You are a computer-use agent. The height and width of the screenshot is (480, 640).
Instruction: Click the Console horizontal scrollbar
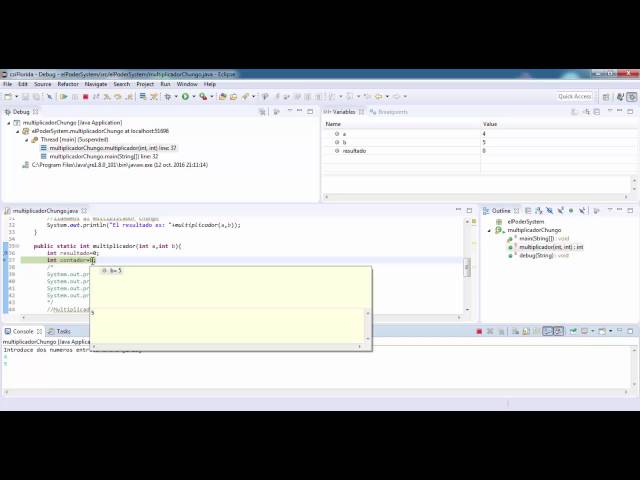click(316, 392)
